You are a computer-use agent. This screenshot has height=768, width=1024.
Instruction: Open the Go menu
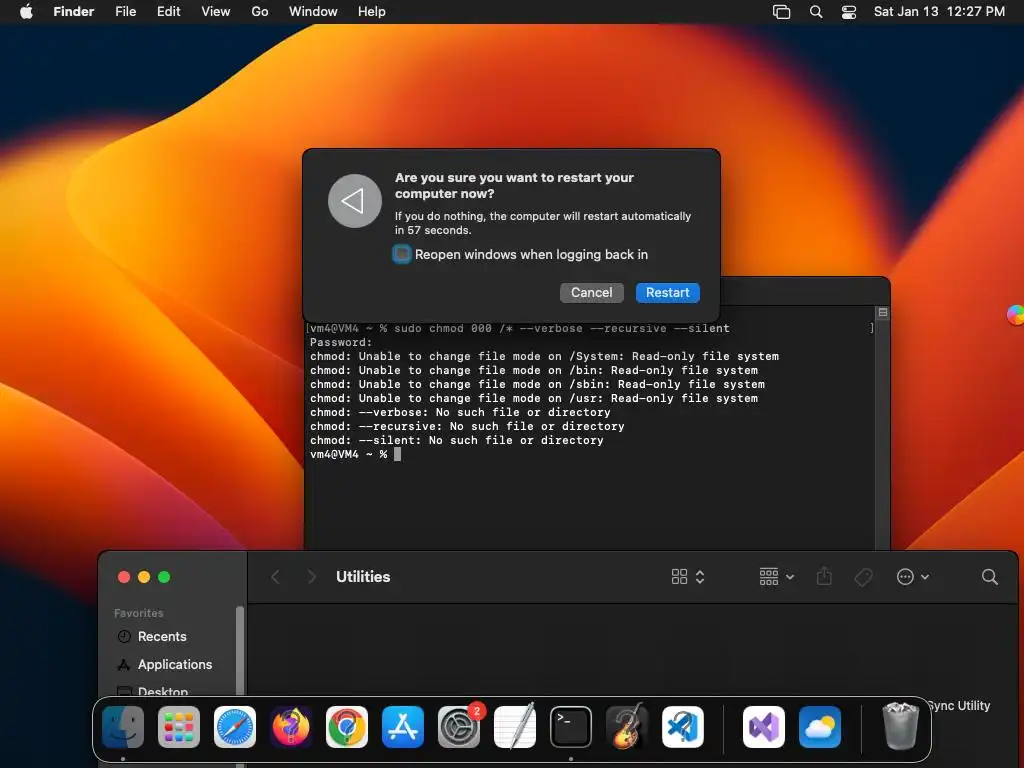point(260,11)
